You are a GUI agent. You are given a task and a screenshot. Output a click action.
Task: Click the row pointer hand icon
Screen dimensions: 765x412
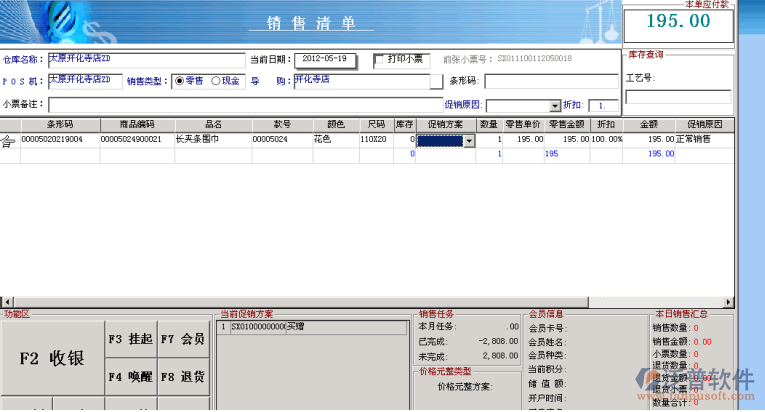(x=9, y=142)
